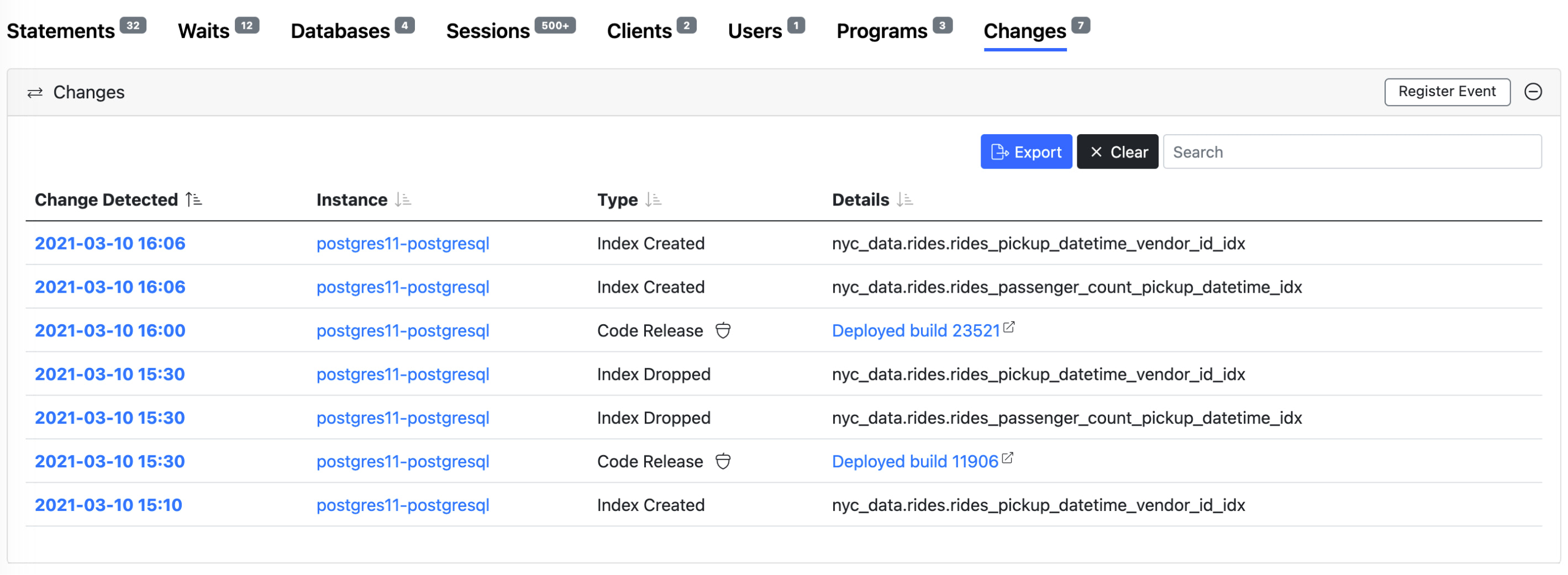Open external link icon for build 11906
The height and width of the screenshot is (575, 1568).
pyautogui.click(x=1007, y=458)
